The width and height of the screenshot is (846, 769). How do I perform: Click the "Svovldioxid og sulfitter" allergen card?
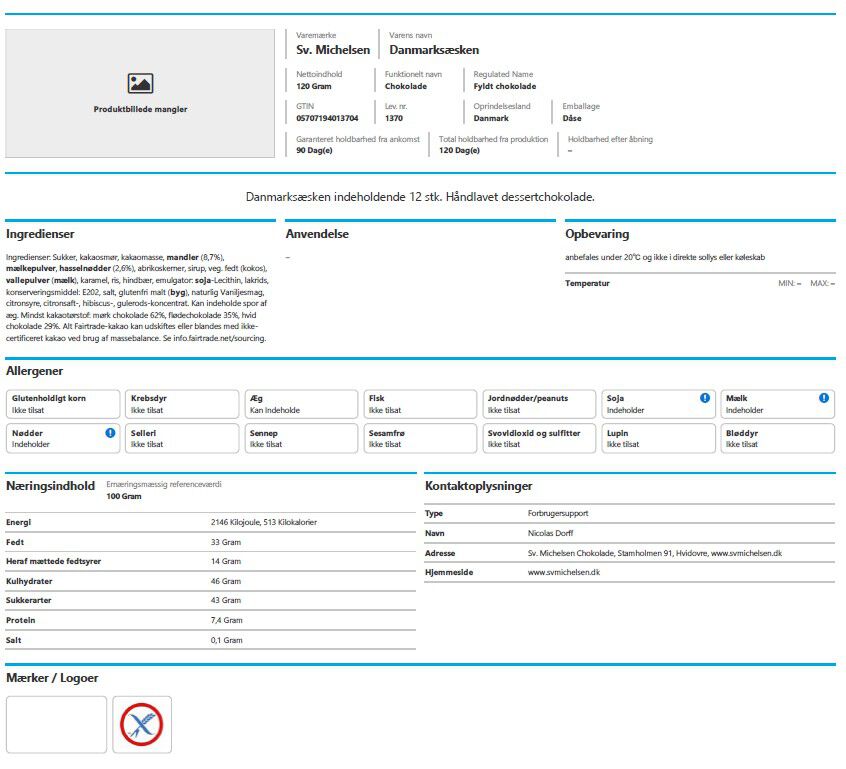click(539, 439)
